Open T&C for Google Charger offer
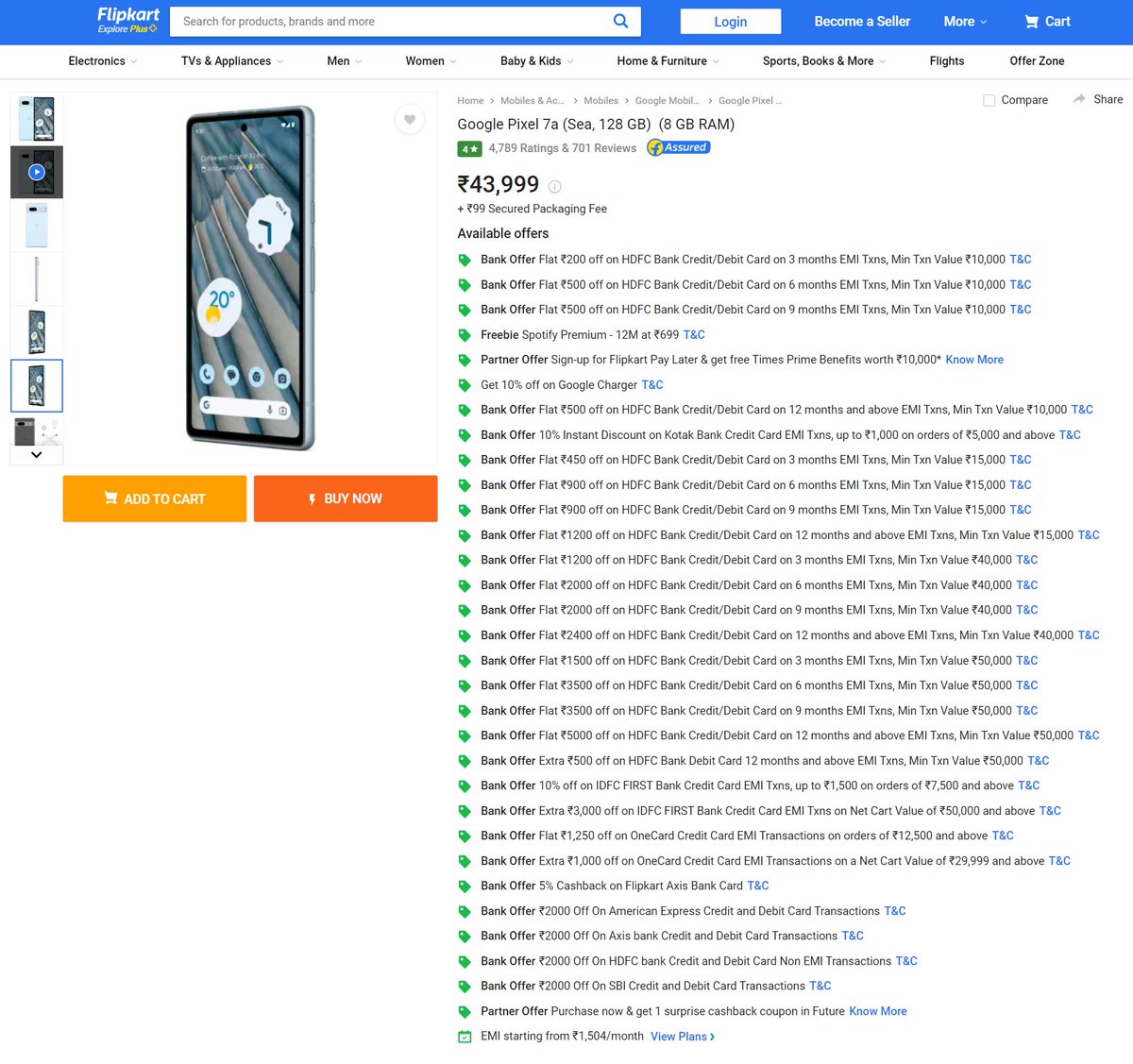The image size is (1133, 1064). click(652, 385)
